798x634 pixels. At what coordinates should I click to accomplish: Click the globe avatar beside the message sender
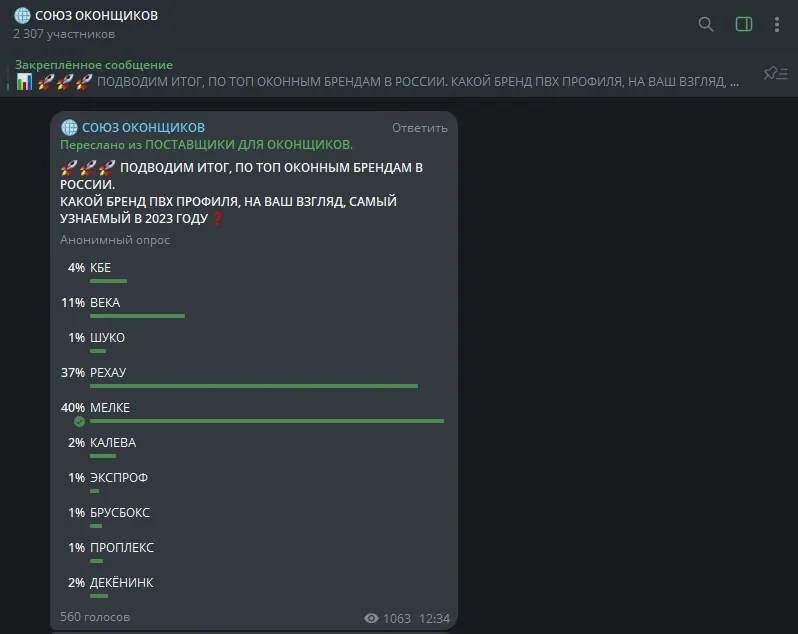coord(69,127)
